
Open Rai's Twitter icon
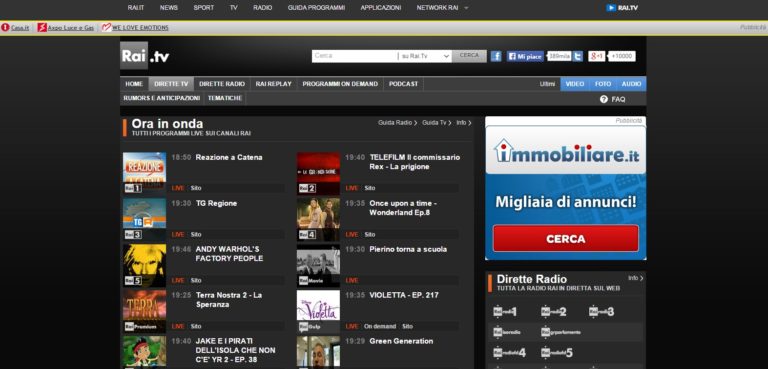click(578, 56)
